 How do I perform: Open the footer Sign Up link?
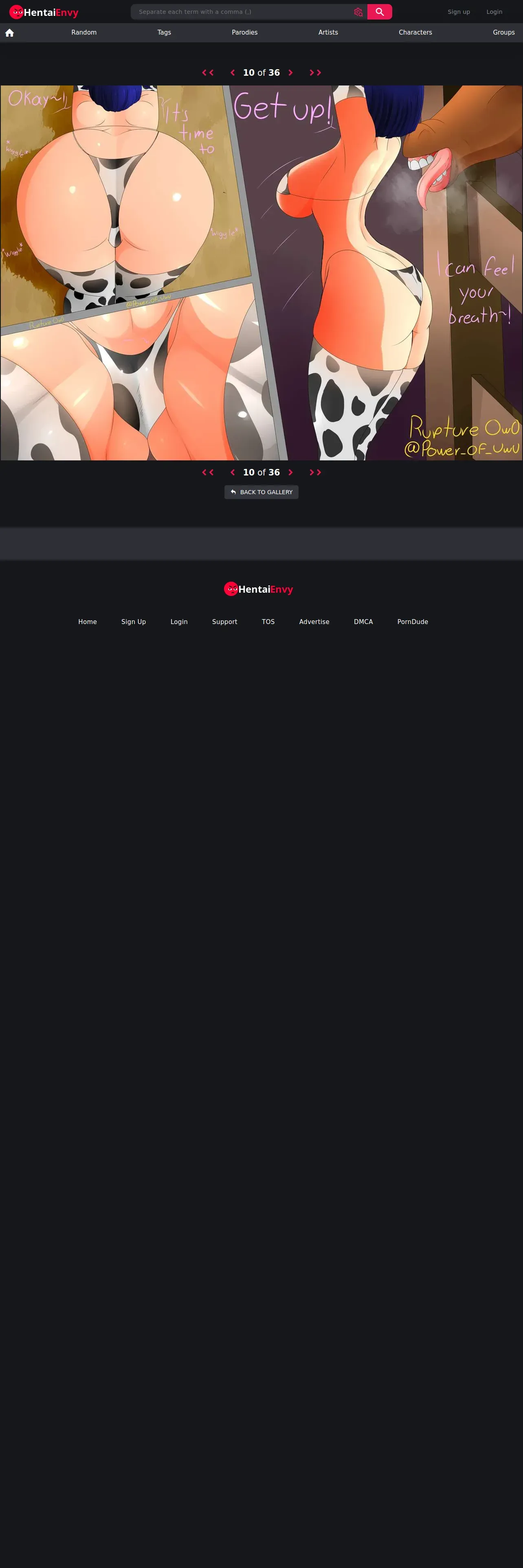coord(133,622)
